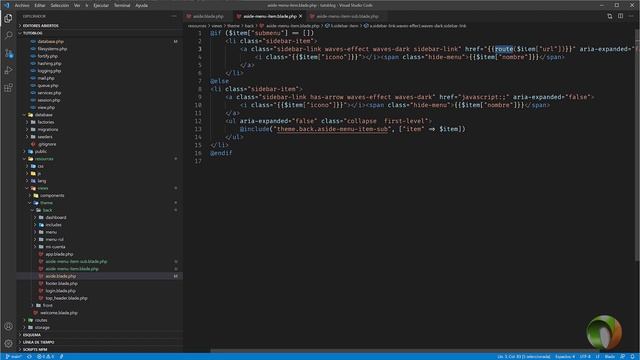Open the Ejecutar menu
This screenshot has height=360, width=640.
pyautogui.click(x=101, y=5)
